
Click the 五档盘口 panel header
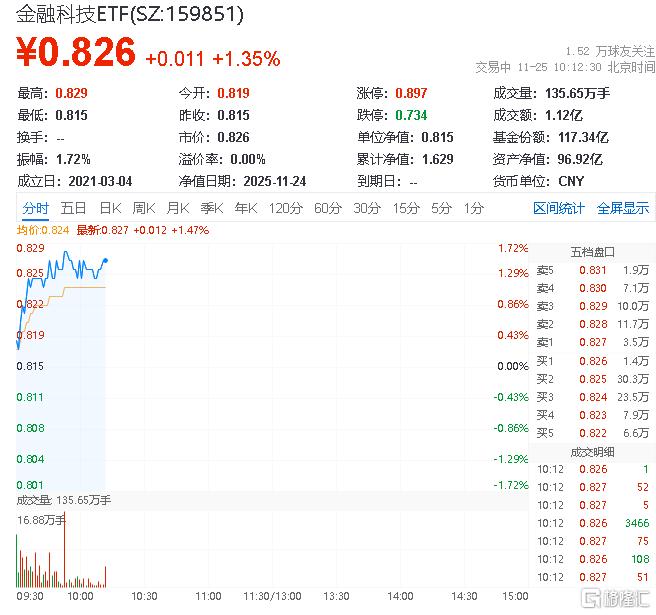592,251
